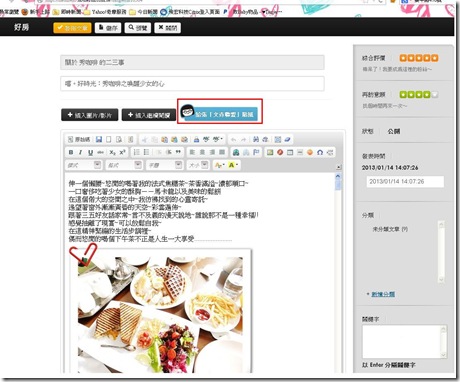Image resolution: width=460 pixels, height=382 pixels.
Task: Click the Smiley emoticon icon
Action: pos(310,152)
